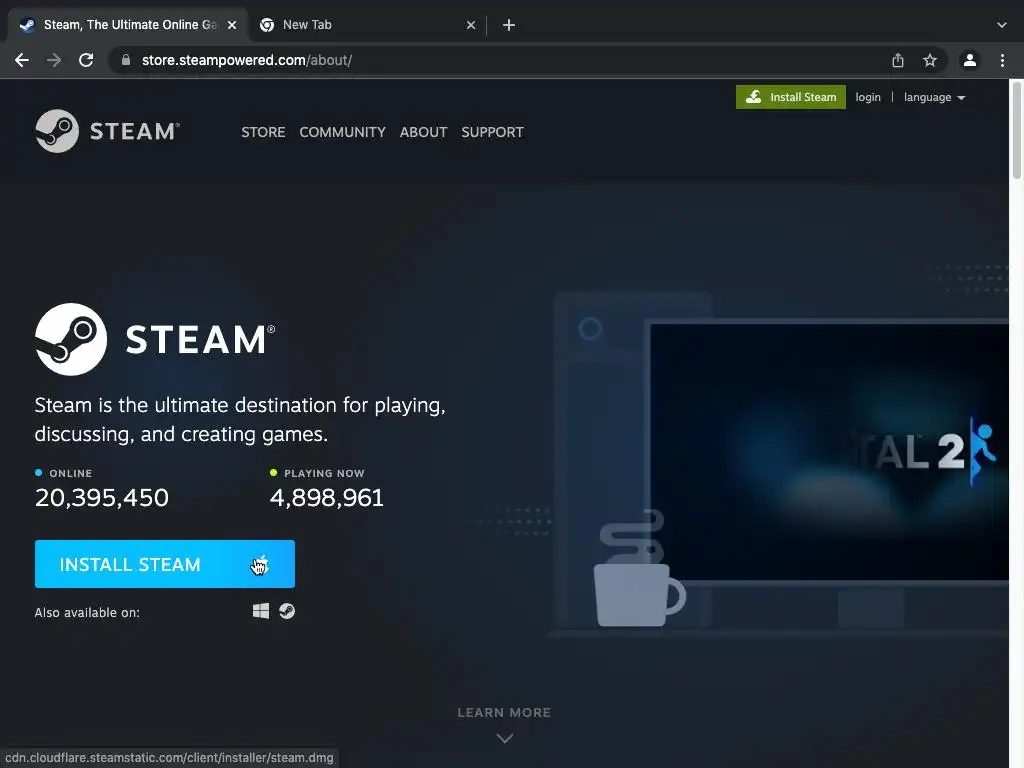Image resolution: width=1024 pixels, height=768 pixels.
Task: Switch to the New Tab tab
Action: [368, 25]
